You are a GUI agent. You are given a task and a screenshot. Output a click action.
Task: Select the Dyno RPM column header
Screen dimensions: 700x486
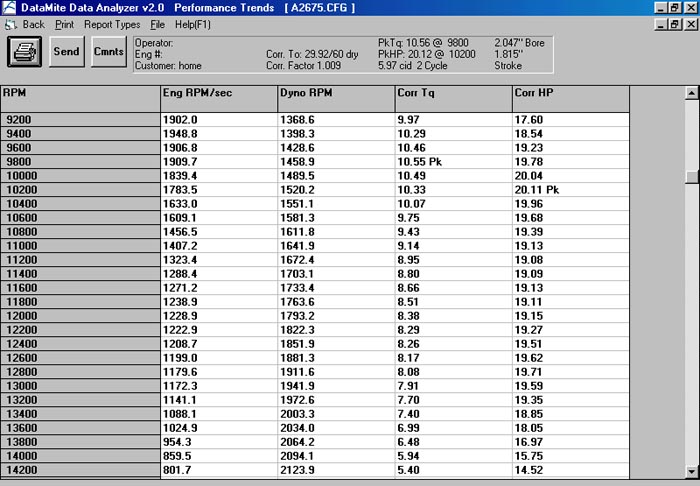point(337,99)
